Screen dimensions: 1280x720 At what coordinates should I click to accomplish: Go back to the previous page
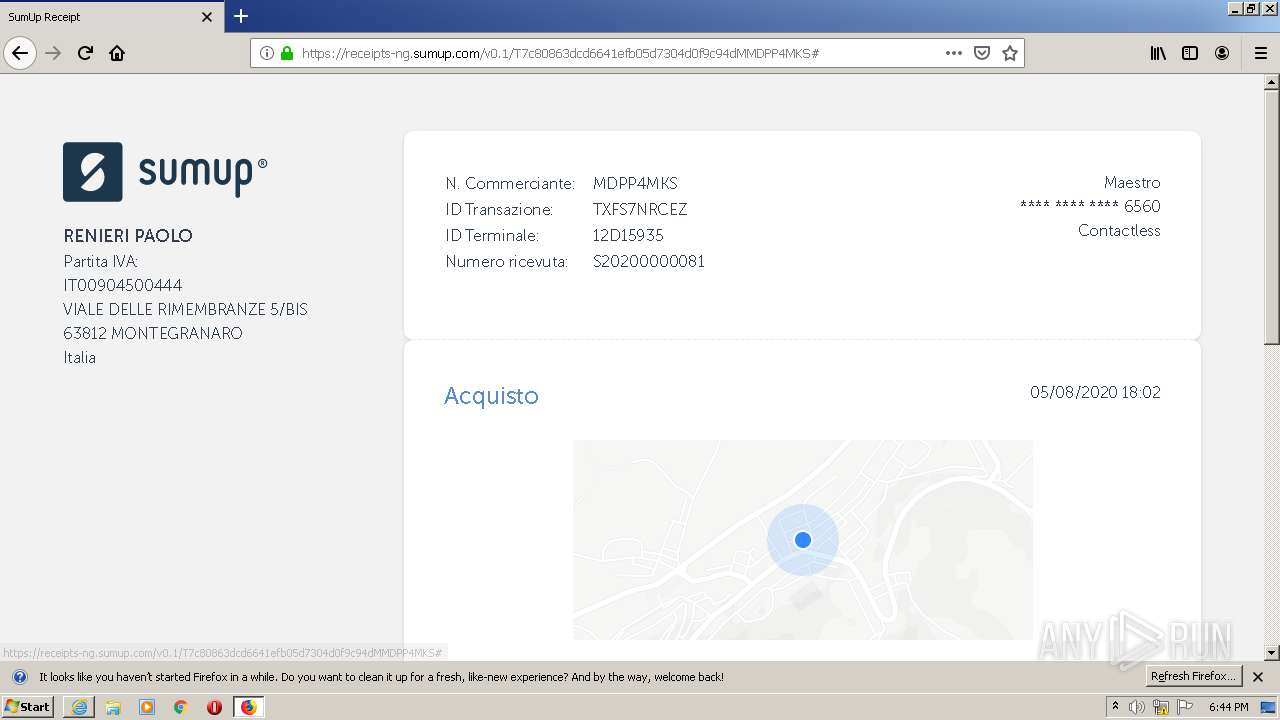pyautogui.click(x=20, y=53)
